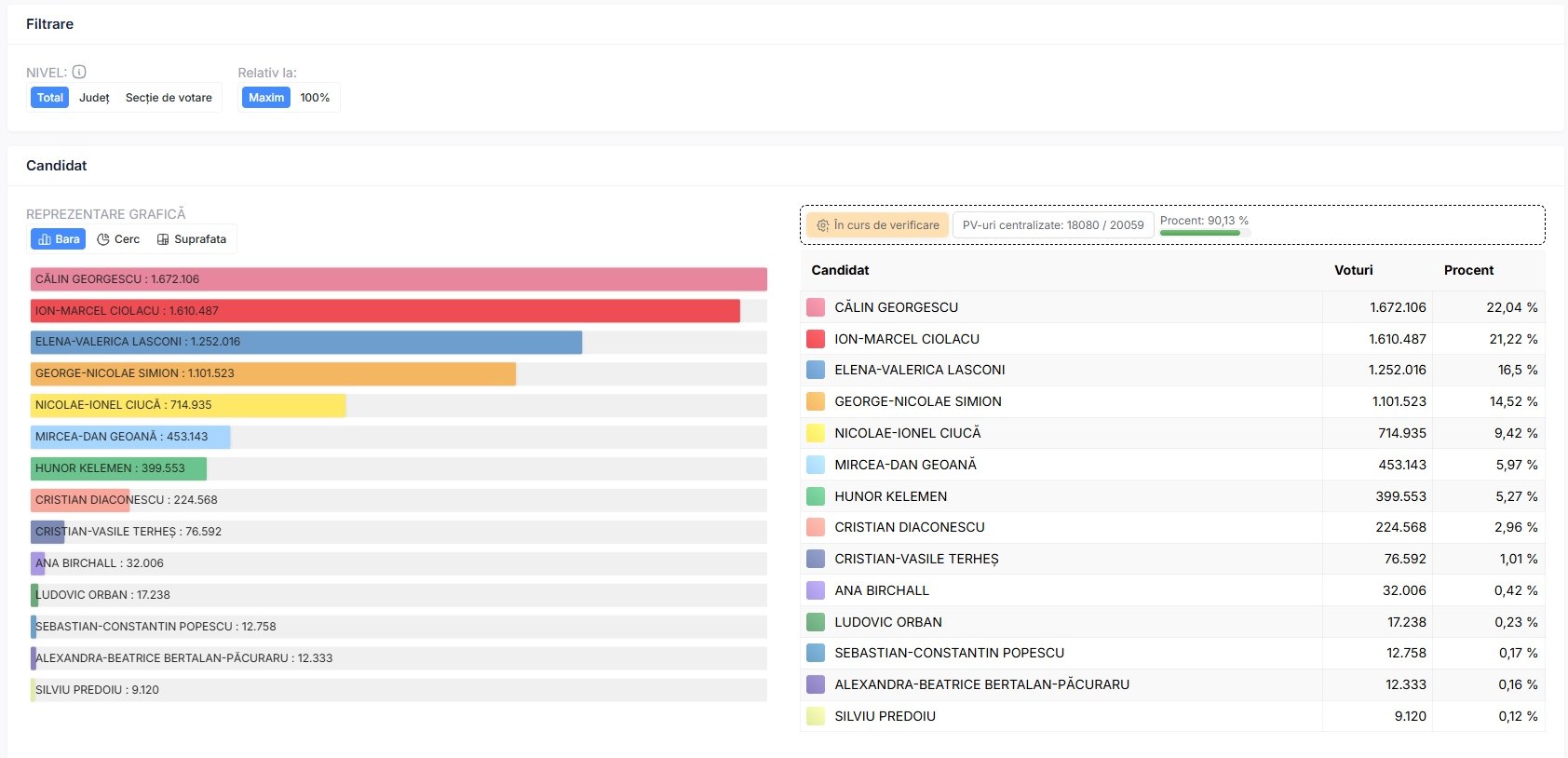This screenshot has width=1568, height=758.
Task: Click the Elena-Valerica Lasconi blue bar
Action: point(306,342)
